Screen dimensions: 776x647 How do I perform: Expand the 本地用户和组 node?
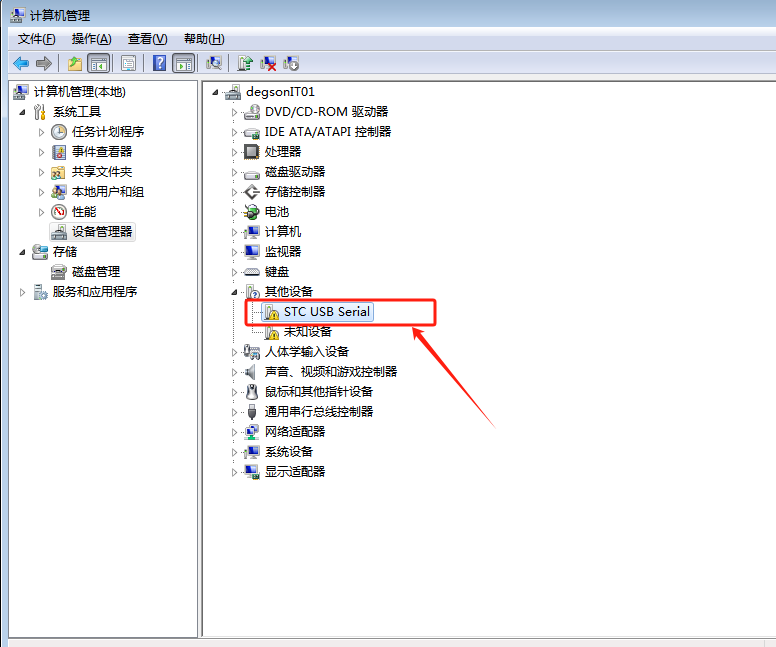point(41,192)
